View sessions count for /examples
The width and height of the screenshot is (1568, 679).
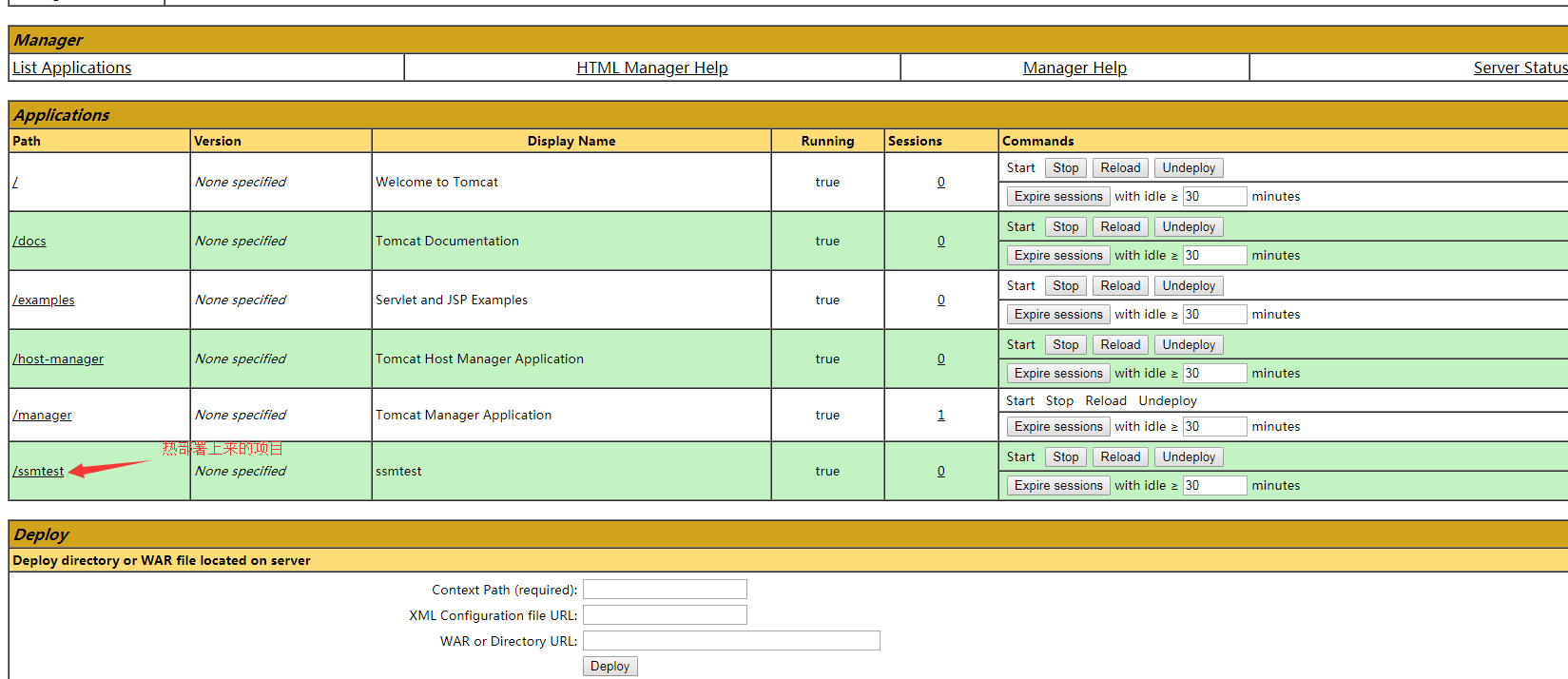941,300
